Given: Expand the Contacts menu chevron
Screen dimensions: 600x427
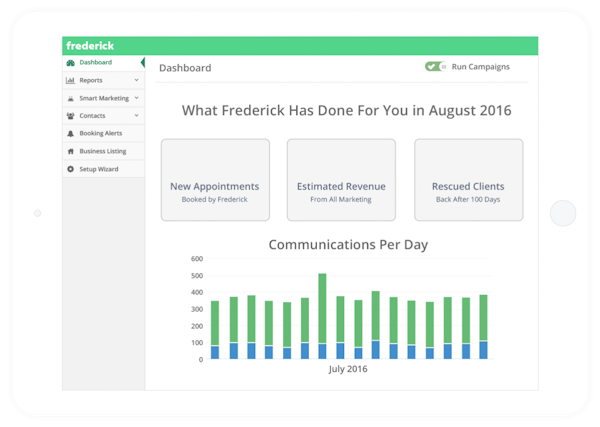Looking at the screenshot, I should [x=137, y=115].
